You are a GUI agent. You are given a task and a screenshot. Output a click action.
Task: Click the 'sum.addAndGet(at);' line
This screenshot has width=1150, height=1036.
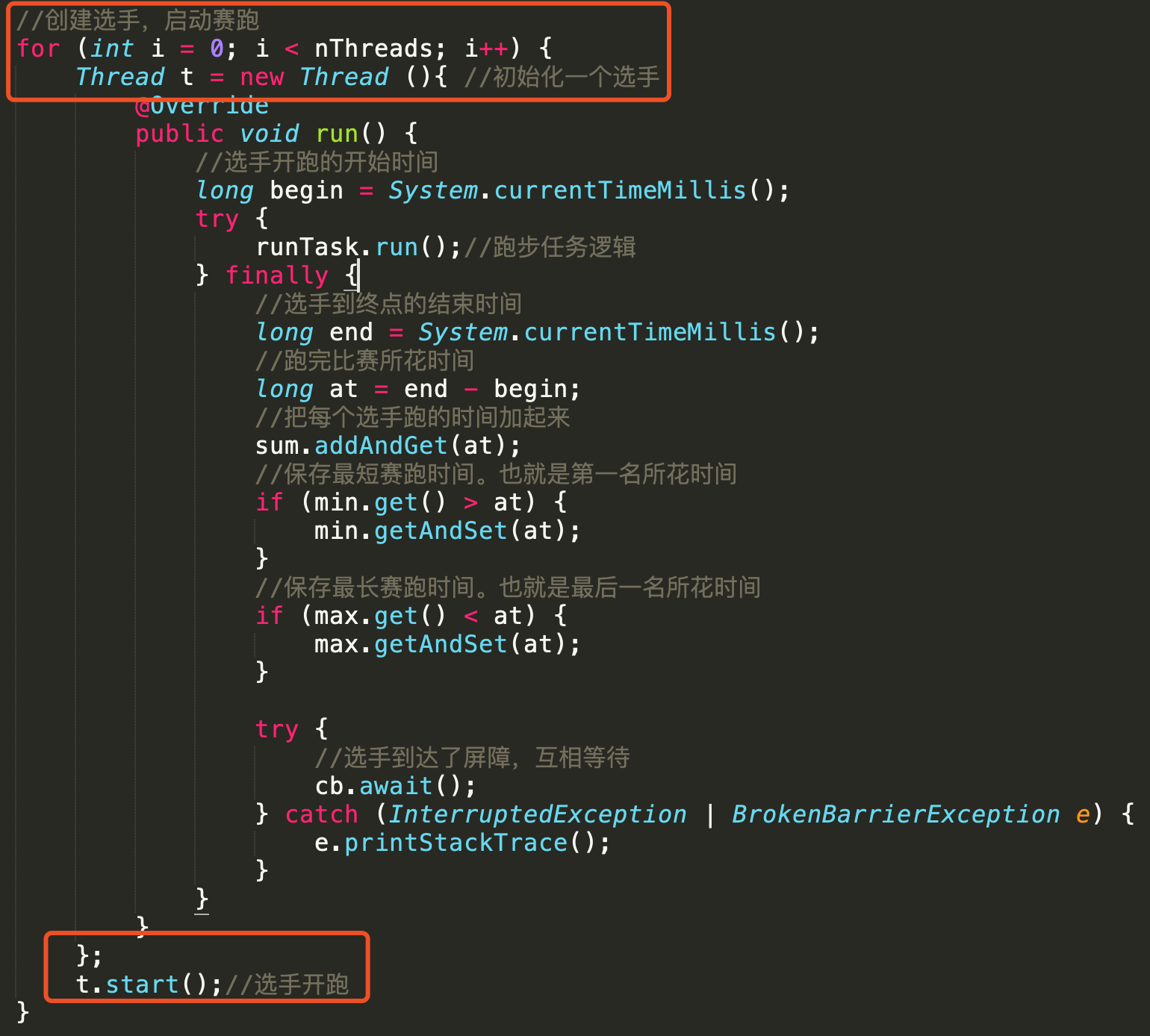tap(388, 446)
